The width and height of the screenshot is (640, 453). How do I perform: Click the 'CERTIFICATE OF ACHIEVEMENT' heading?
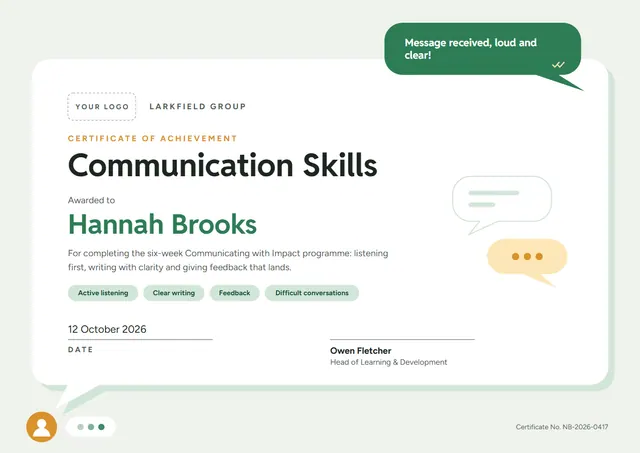point(153,138)
